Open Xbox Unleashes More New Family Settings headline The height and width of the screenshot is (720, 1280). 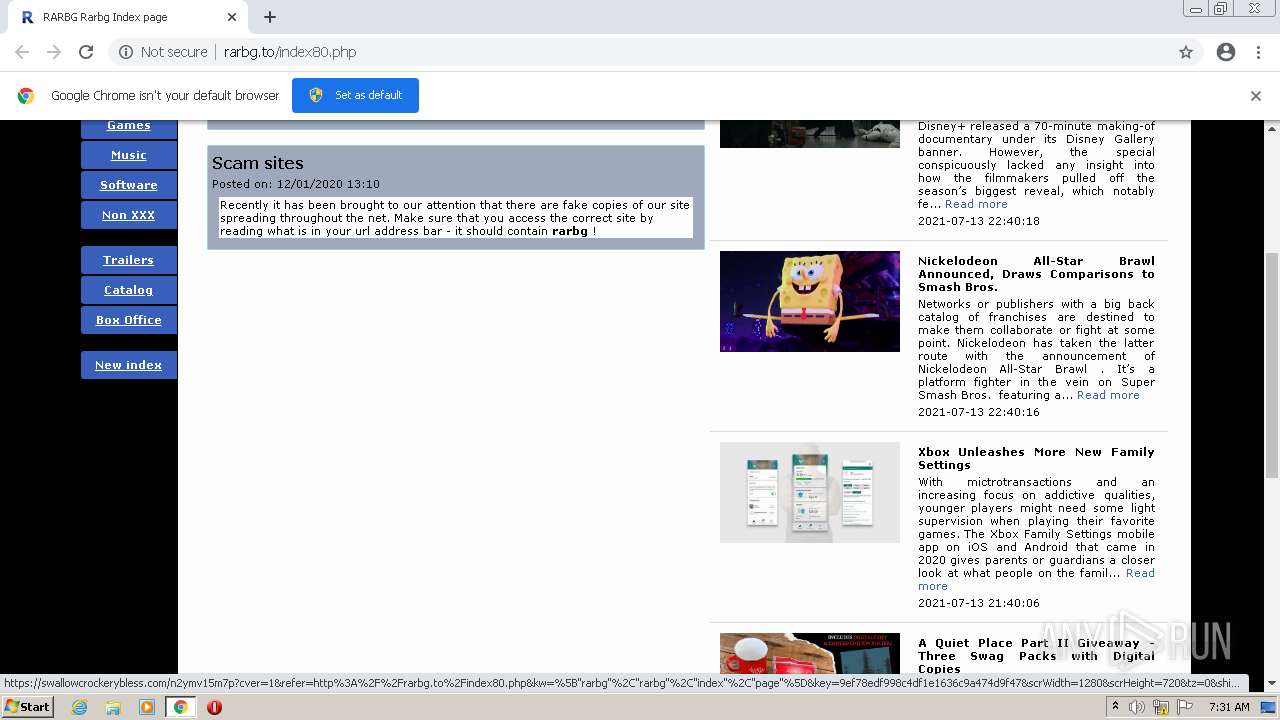(1036, 458)
